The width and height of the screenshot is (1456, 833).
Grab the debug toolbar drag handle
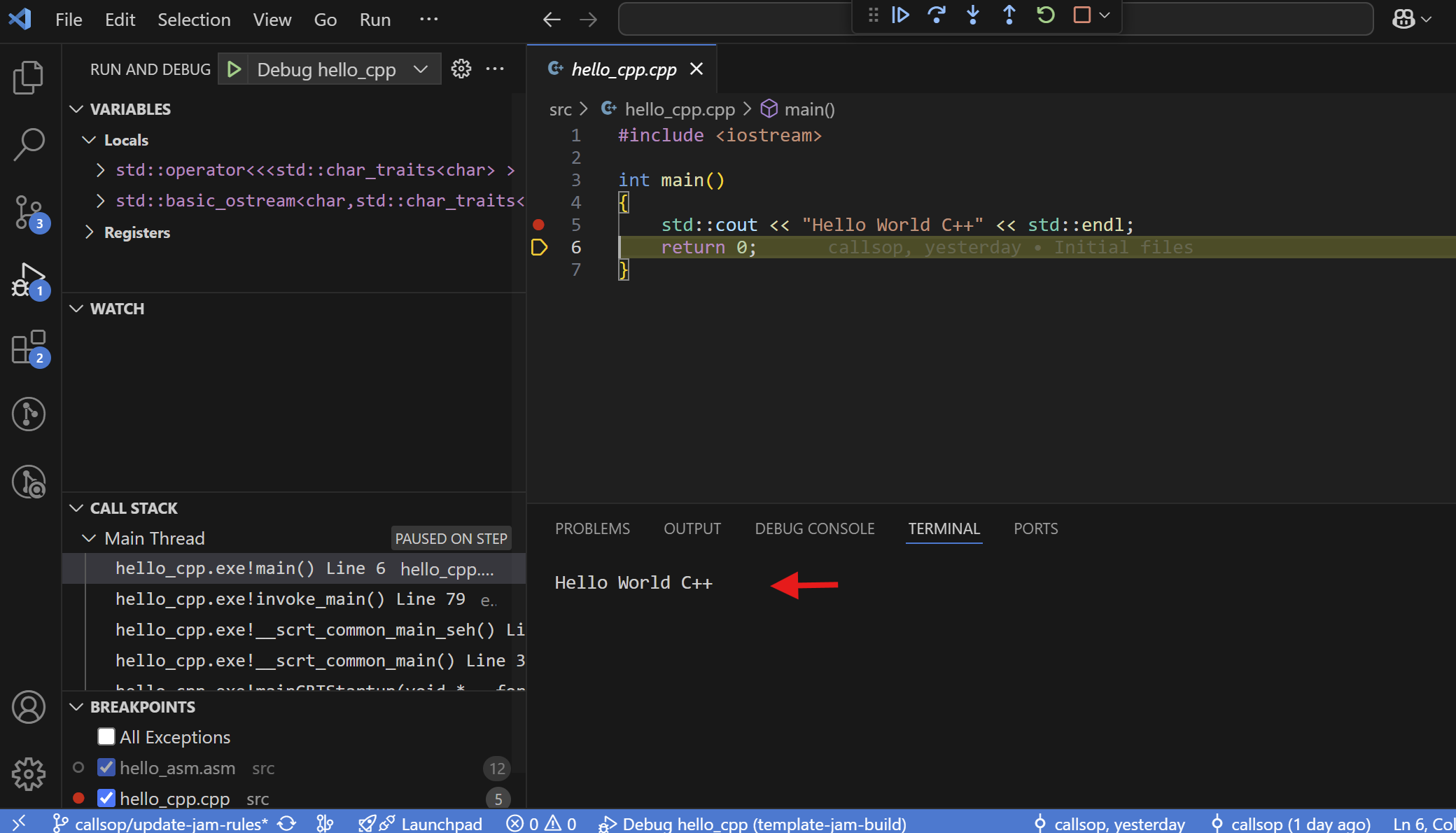[x=873, y=15]
